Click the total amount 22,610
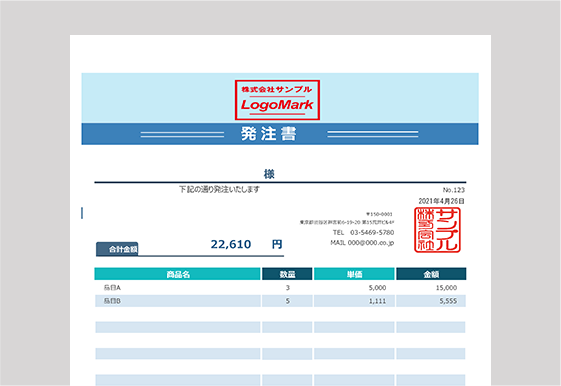Screen dimensions: 561x386 click(x=231, y=244)
